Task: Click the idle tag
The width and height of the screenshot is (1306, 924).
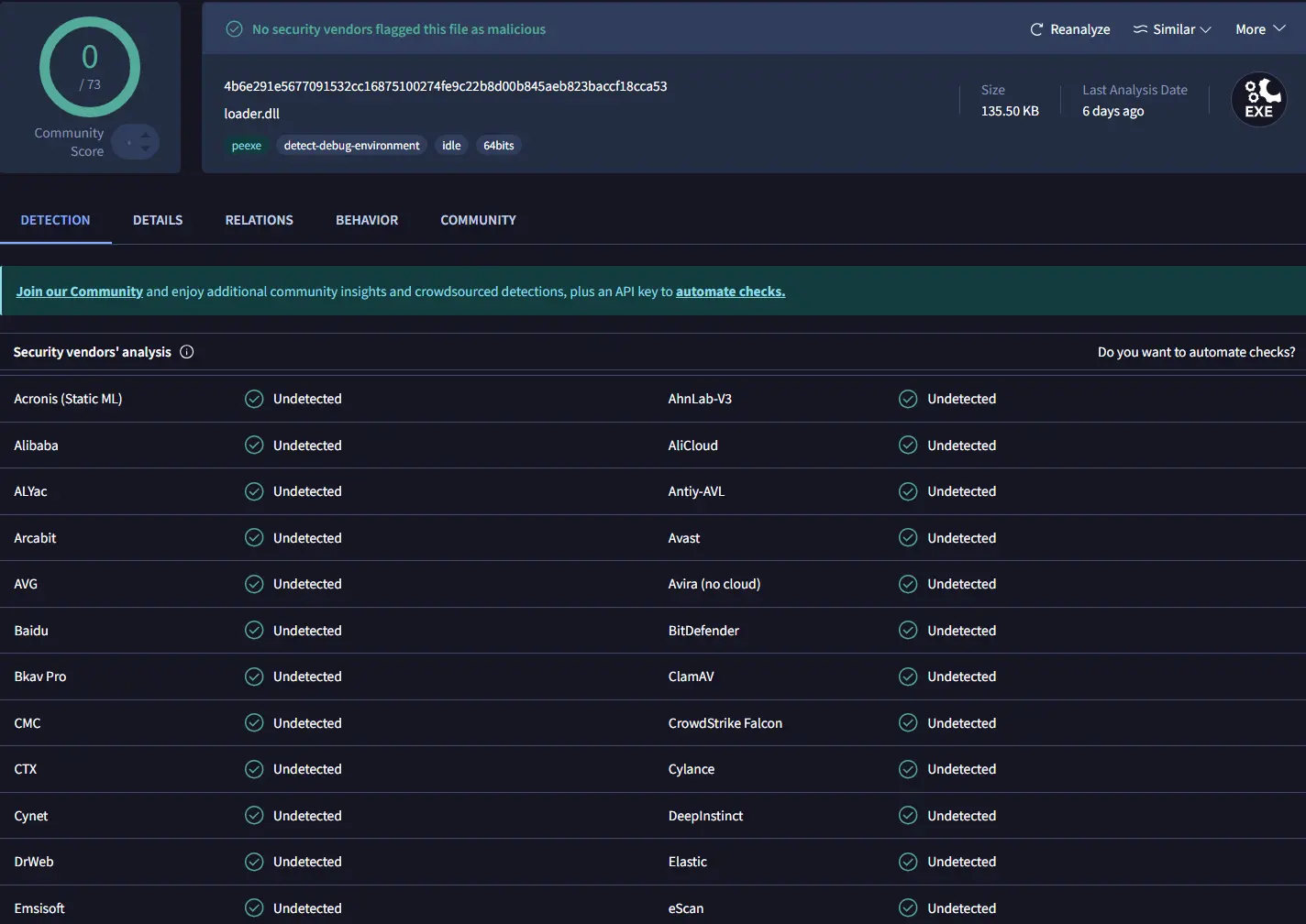Action: (x=451, y=146)
